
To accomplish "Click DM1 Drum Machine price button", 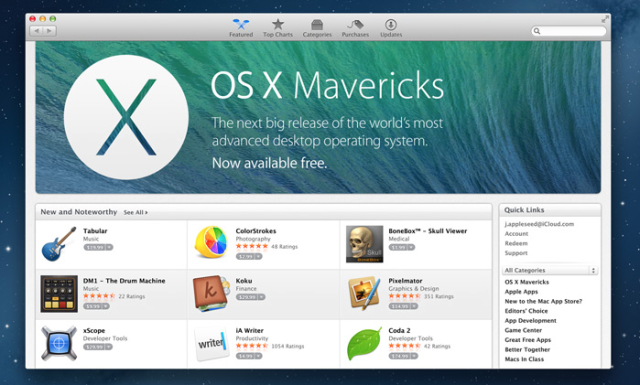I will coord(93,306).
